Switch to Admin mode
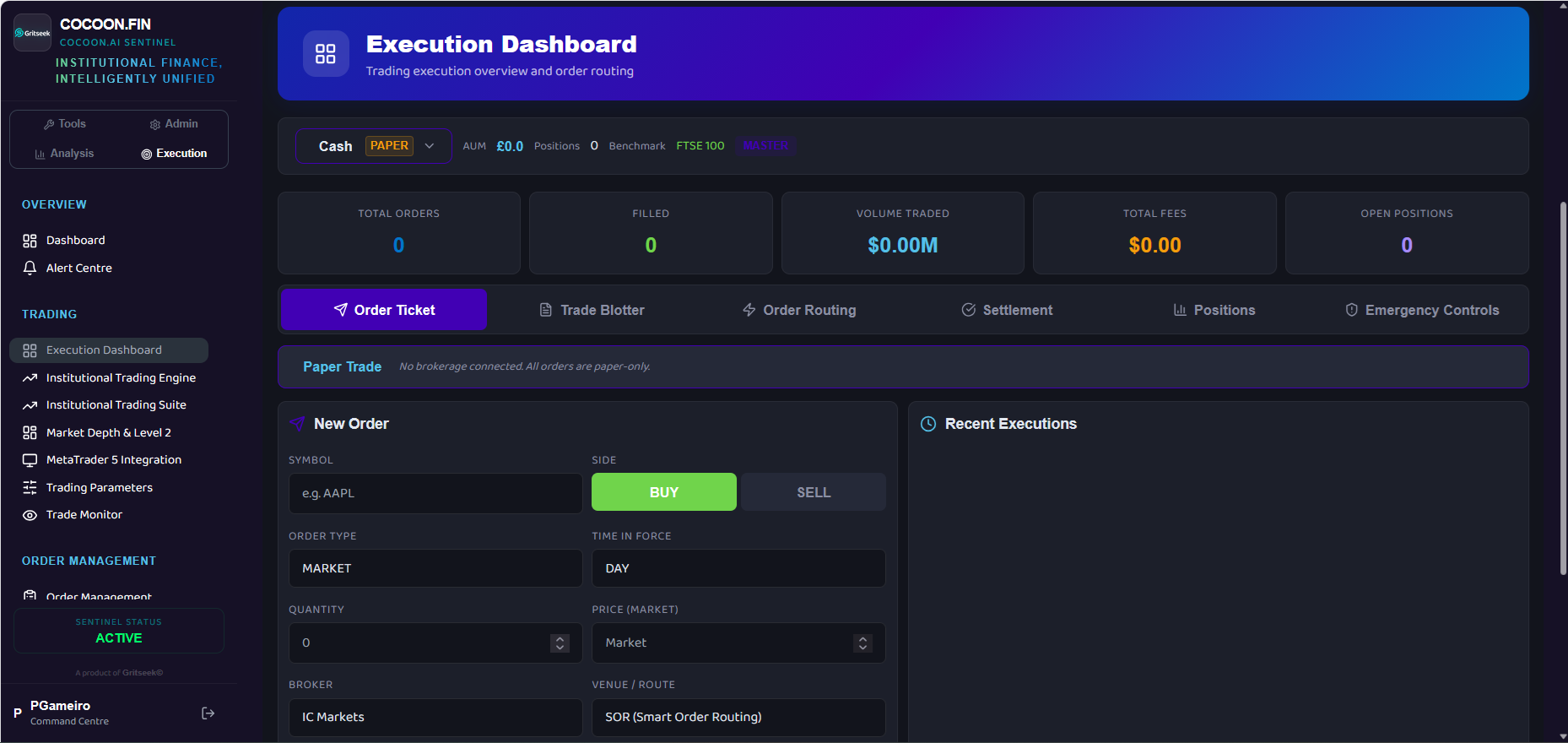The height and width of the screenshot is (743, 1568). pyautogui.click(x=174, y=124)
